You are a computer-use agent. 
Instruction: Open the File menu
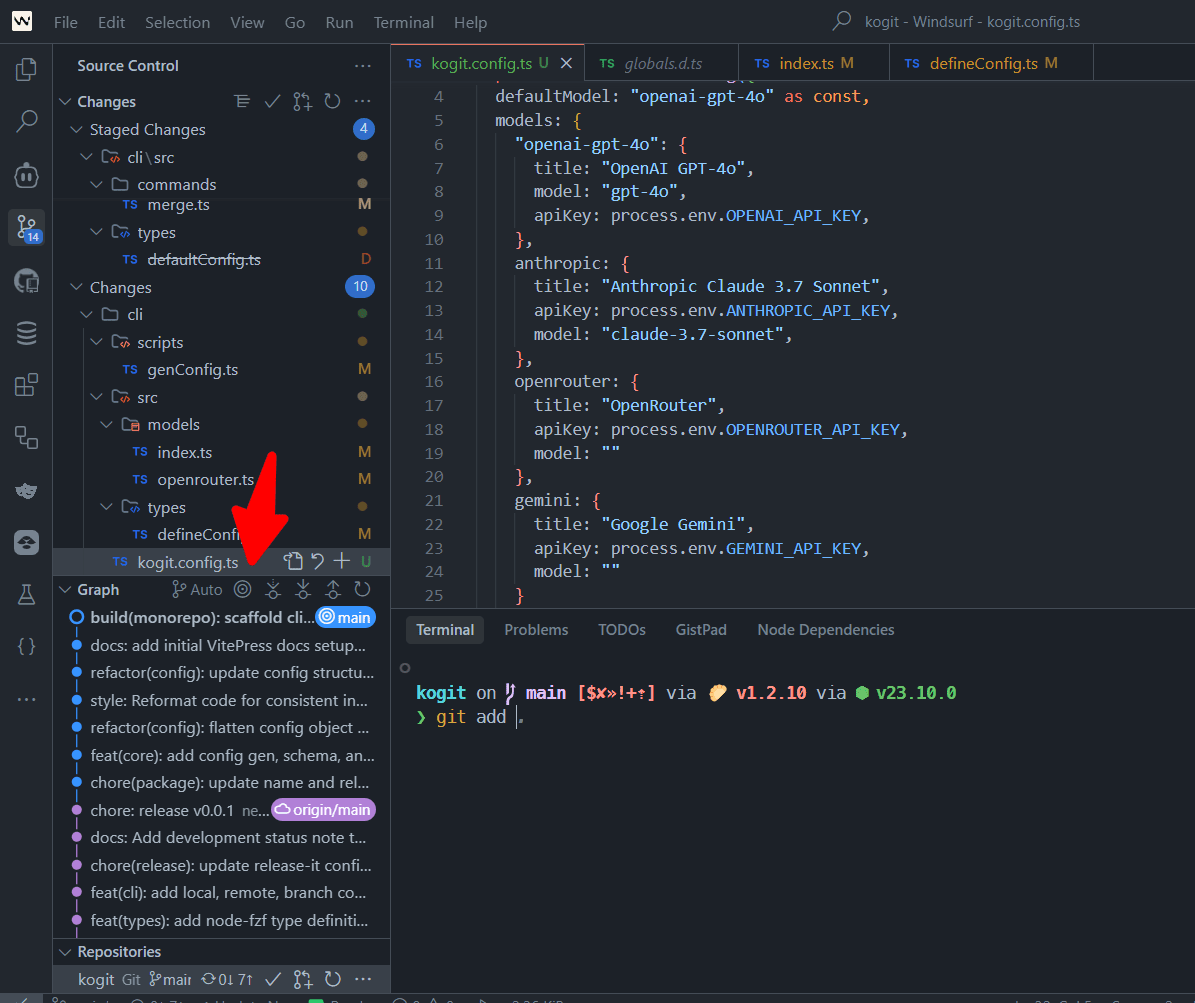(x=66, y=22)
